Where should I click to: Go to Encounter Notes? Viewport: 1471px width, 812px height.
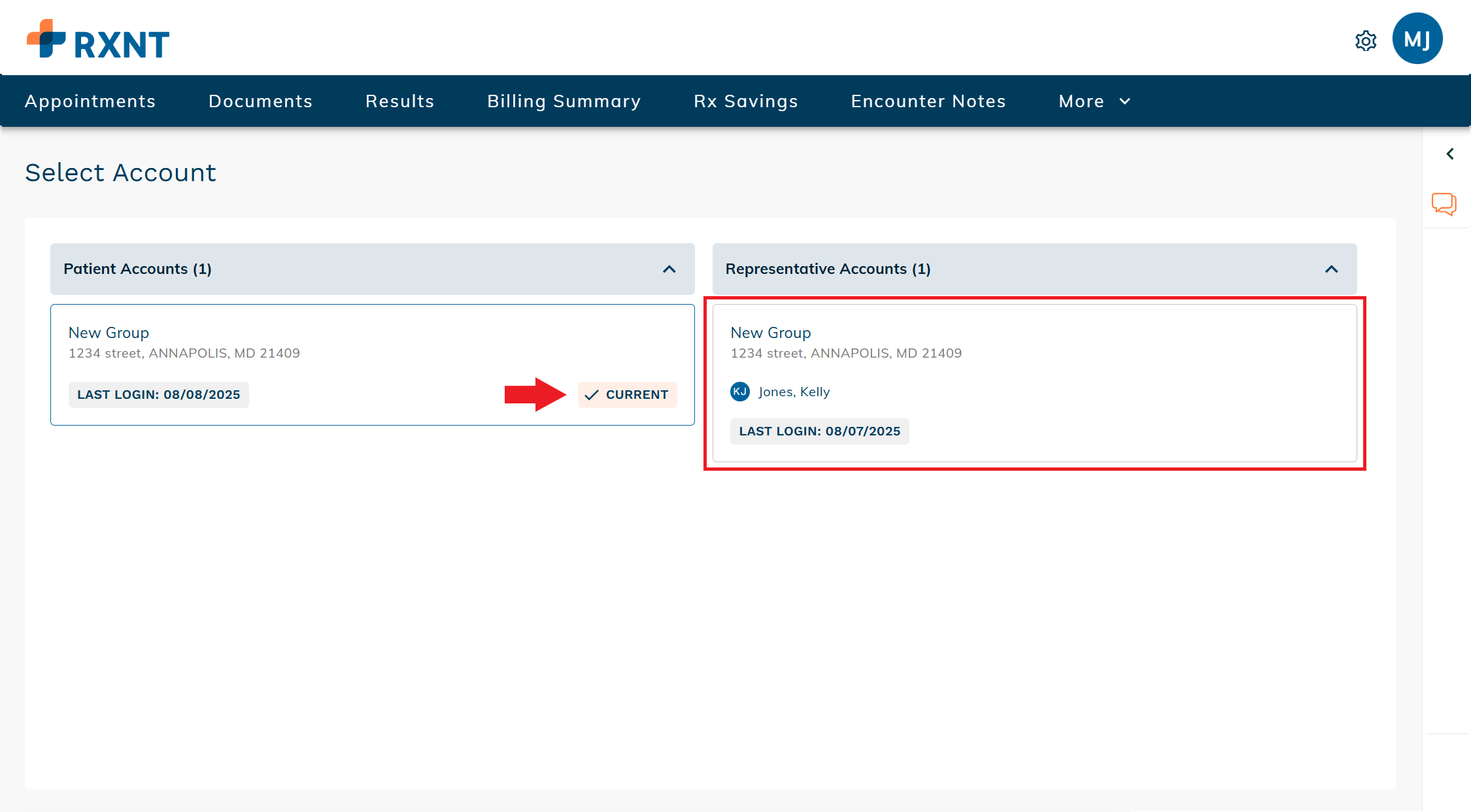(928, 101)
